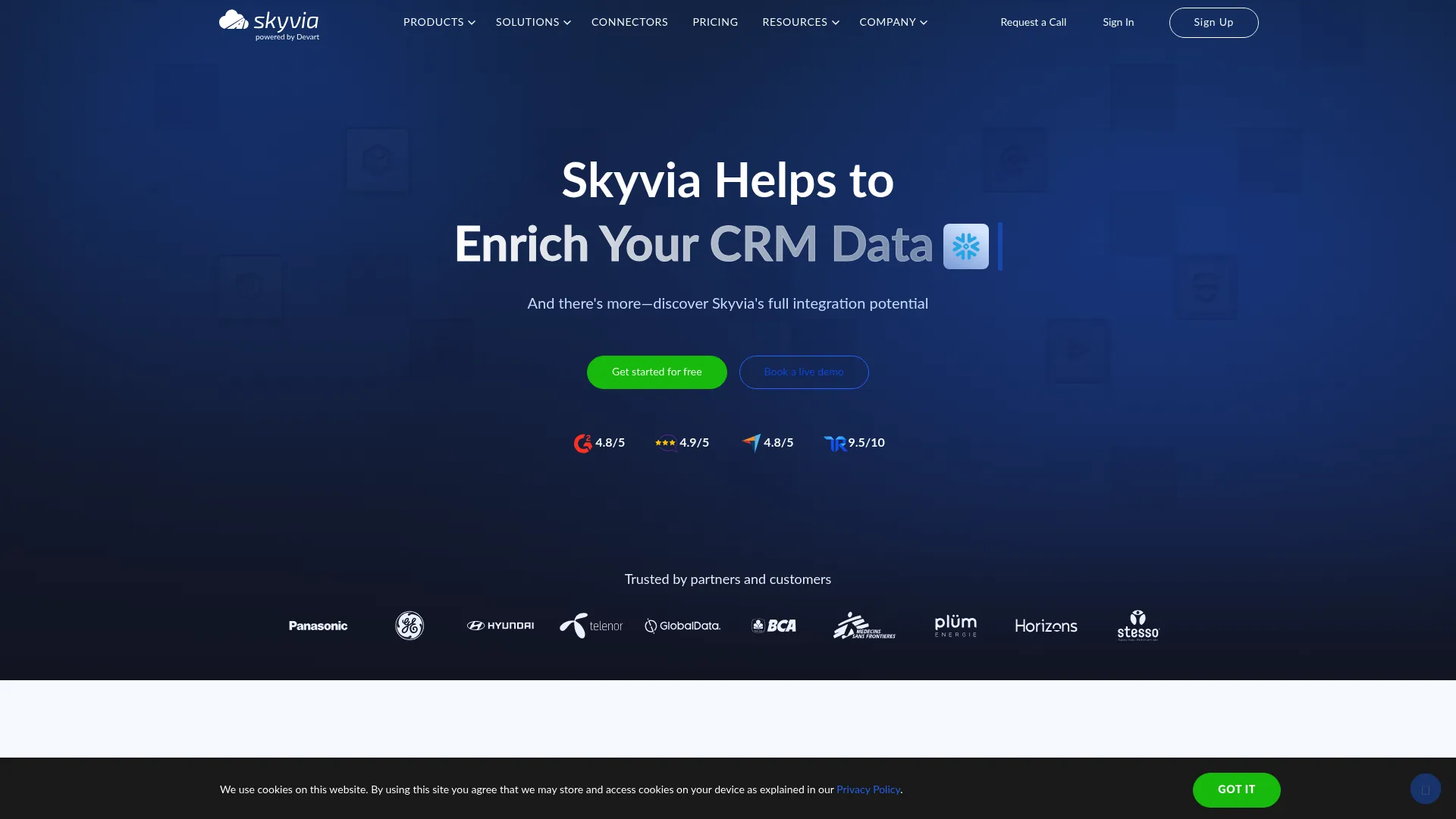Click the 9.5/10 rating text
This screenshot has width=1456, height=819.
(x=866, y=443)
